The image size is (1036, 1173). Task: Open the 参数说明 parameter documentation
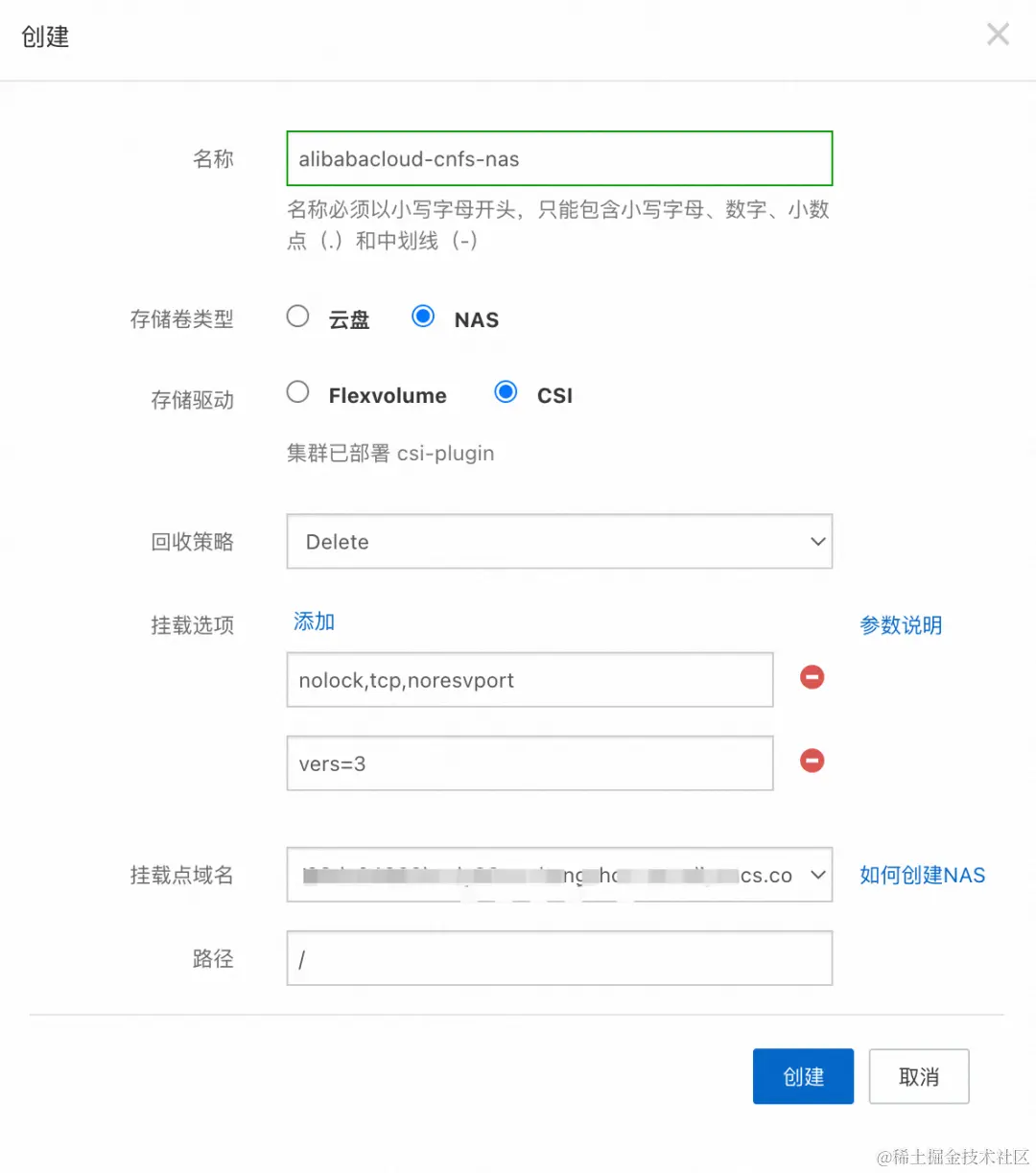901,624
